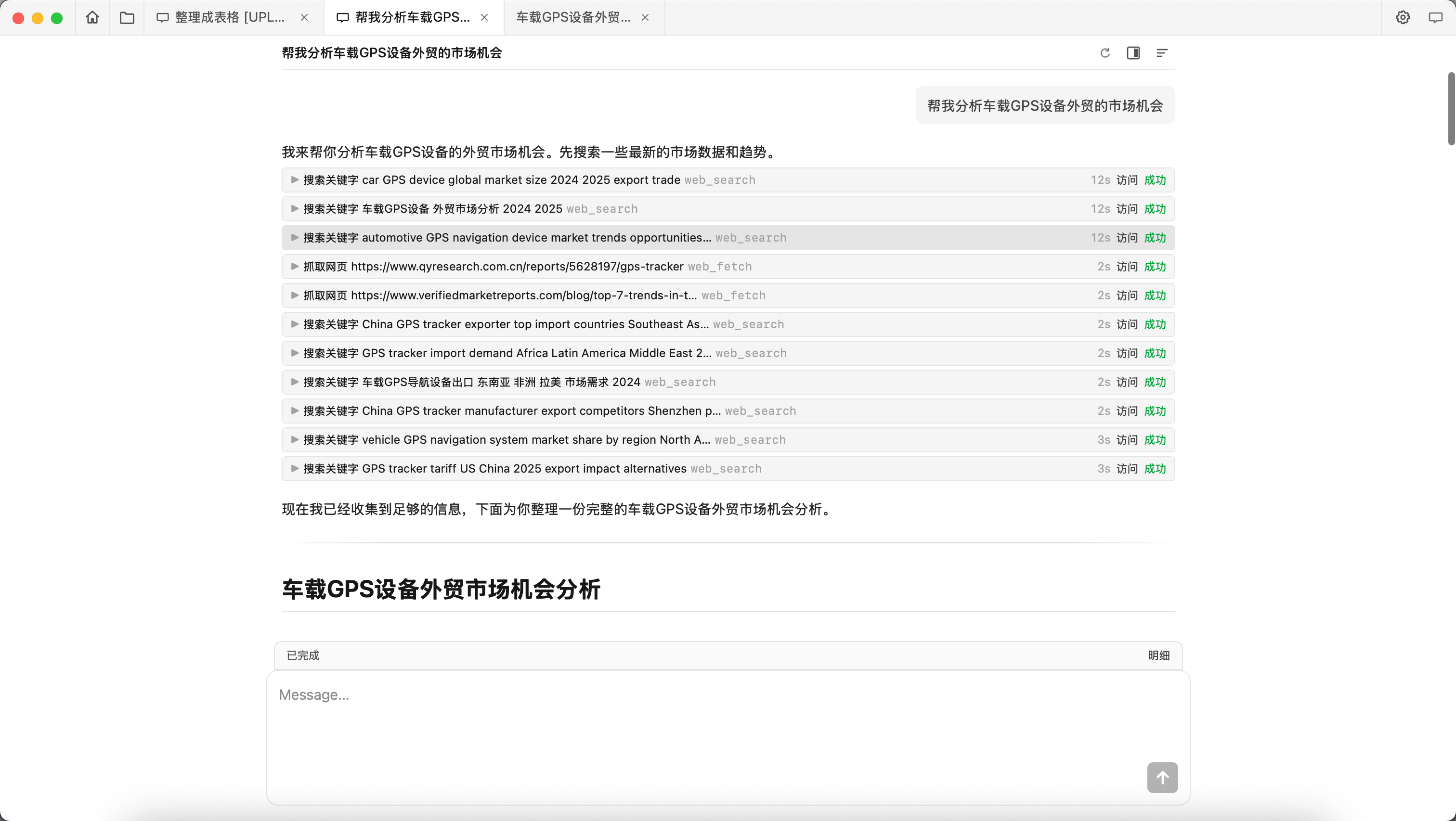Screen dimensions: 1456x821
Task: Click the user message bubble 帮我分析车载GPS设备外贸的市场机会
Action: (1045, 105)
